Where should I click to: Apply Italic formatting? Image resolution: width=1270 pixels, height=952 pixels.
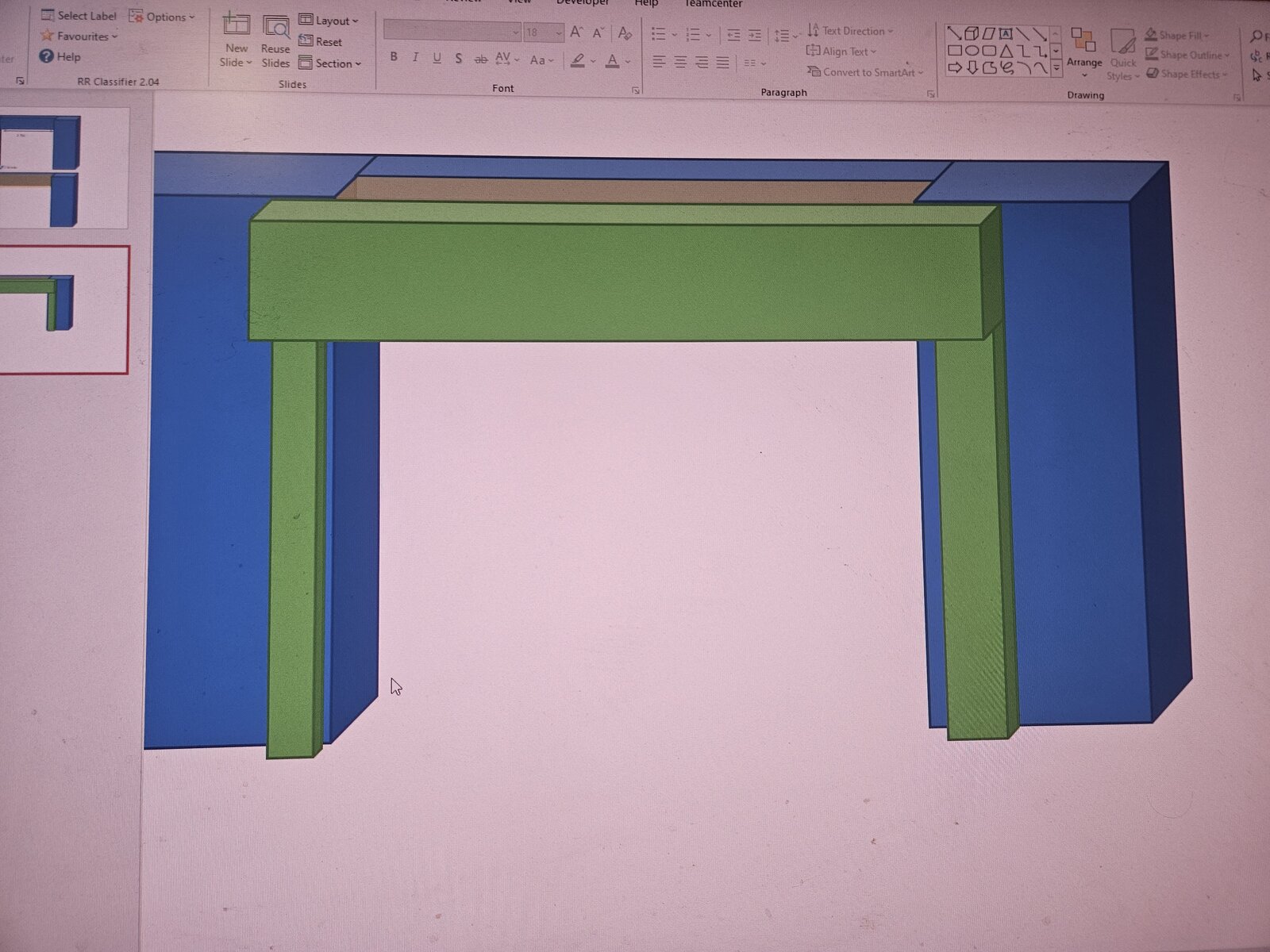[x=415, y=58]
